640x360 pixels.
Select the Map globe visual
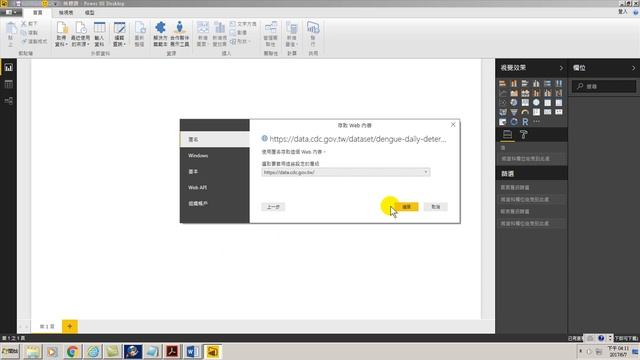[x=536, y=103]
